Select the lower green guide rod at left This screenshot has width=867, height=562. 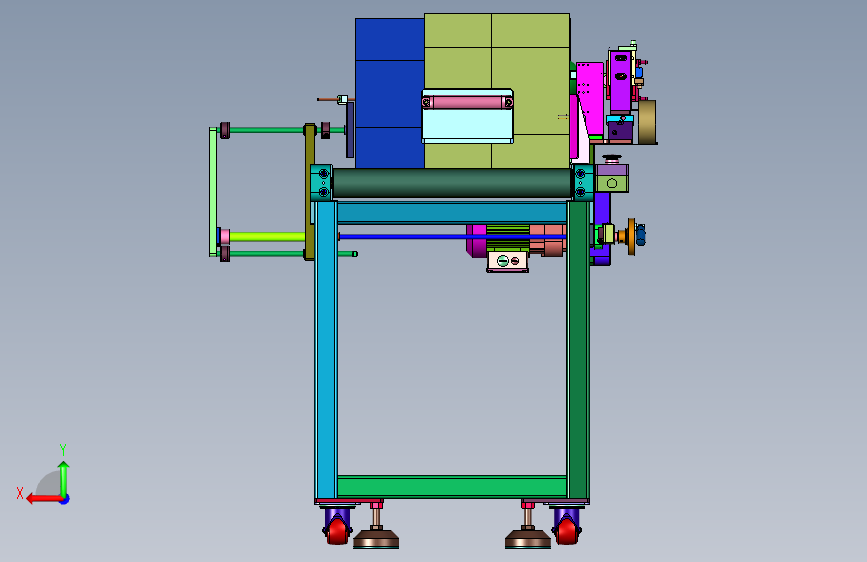click(267, 254)
